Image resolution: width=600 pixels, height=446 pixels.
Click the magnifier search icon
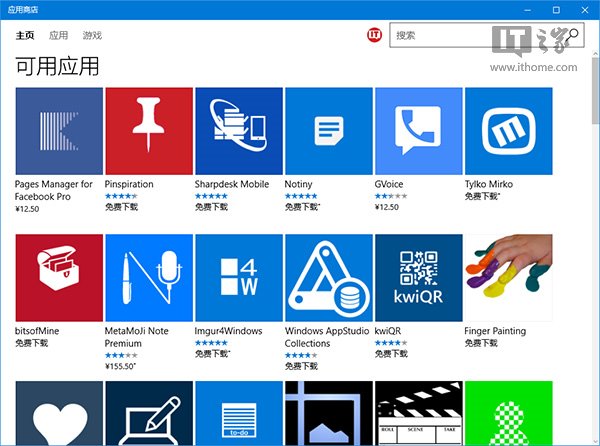coord(572,35)
